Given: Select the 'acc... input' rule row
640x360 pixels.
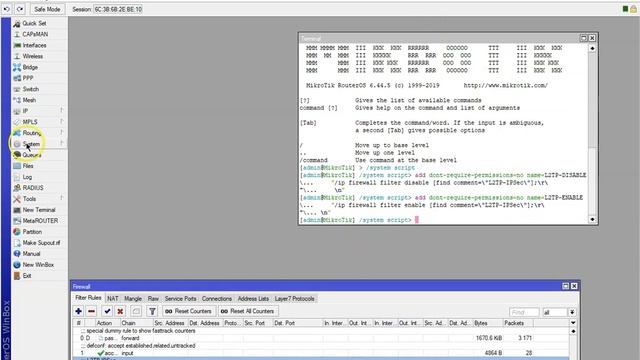Looking at the screenshot, I should [321, 353].
